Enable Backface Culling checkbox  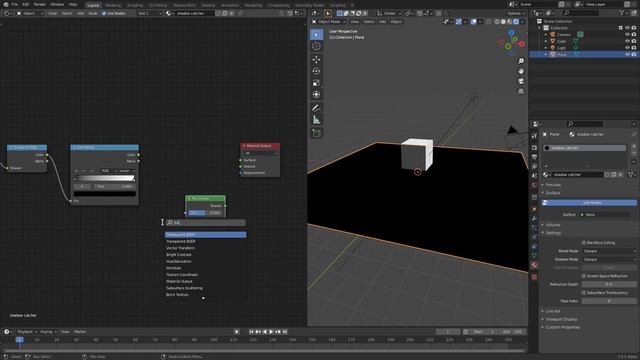pyautogui.click(x=584, y=243)
